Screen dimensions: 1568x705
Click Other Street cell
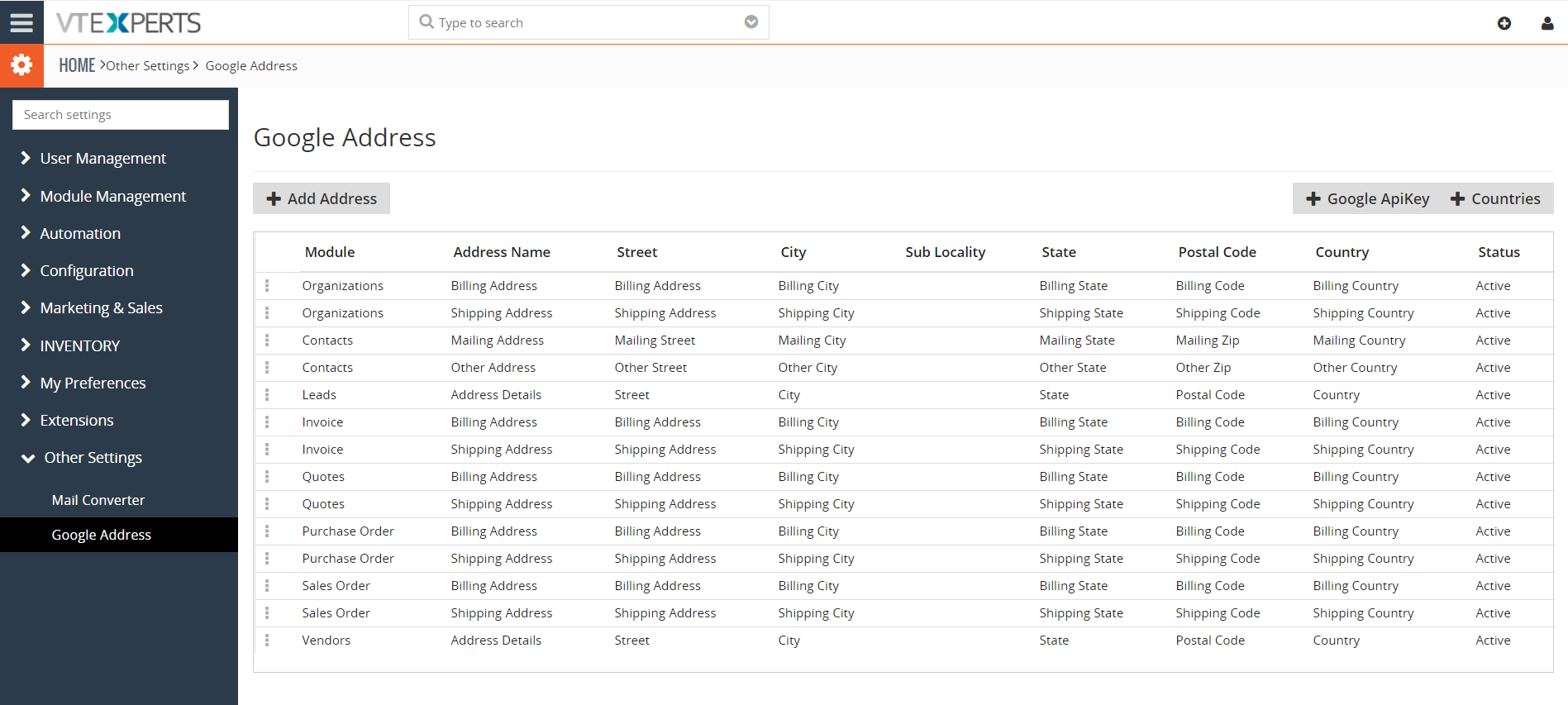pyautogui.click(x=651, y=367)
